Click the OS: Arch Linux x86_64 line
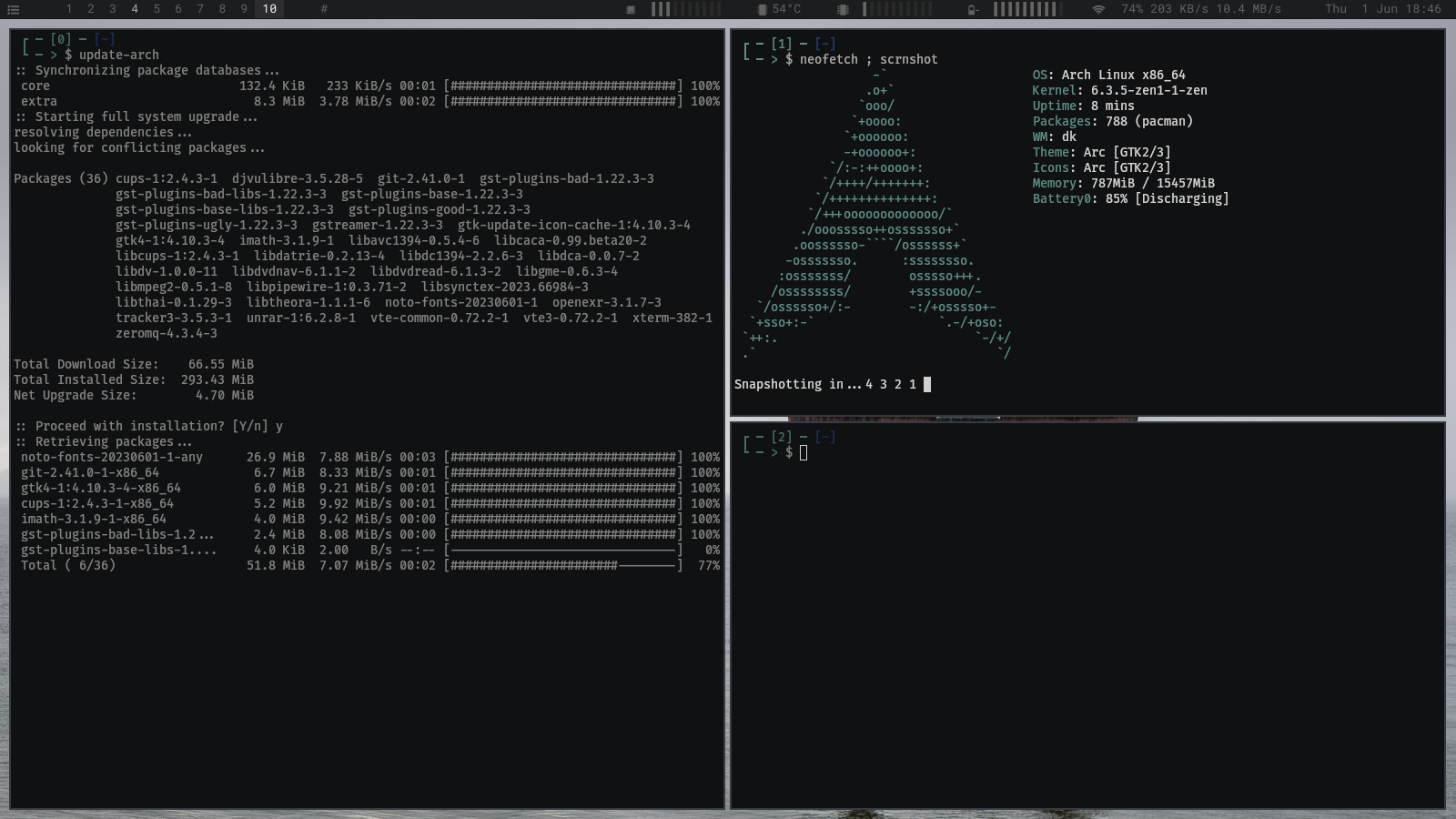1456x819 pixels. tap(1109, 75)
